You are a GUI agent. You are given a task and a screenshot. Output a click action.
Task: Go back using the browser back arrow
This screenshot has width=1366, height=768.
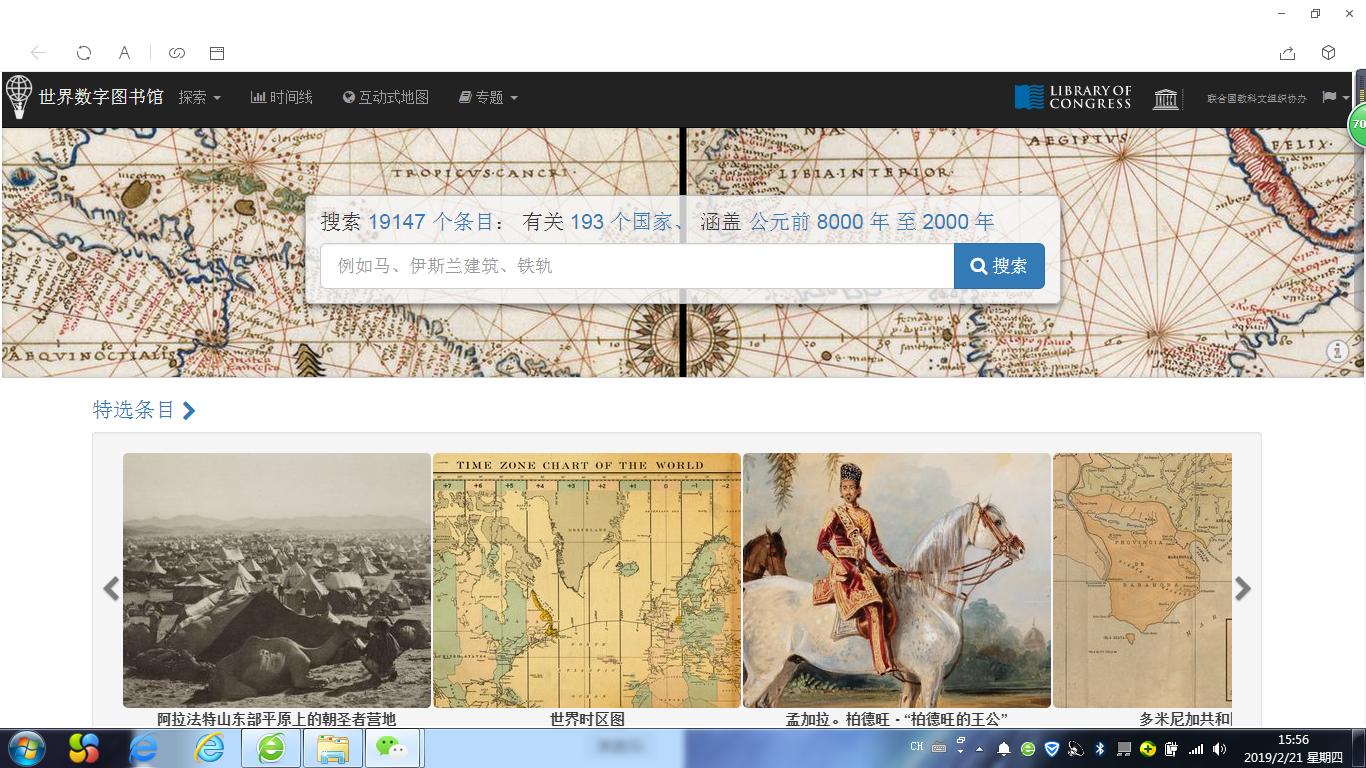point(39,53)
